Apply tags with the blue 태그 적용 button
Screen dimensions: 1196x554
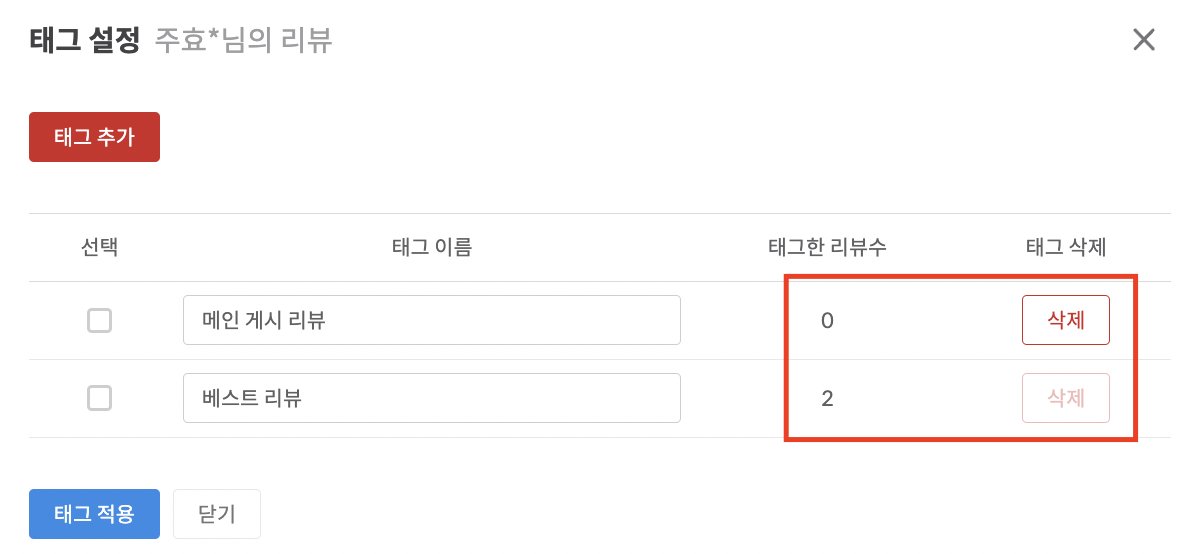[94, 514]
